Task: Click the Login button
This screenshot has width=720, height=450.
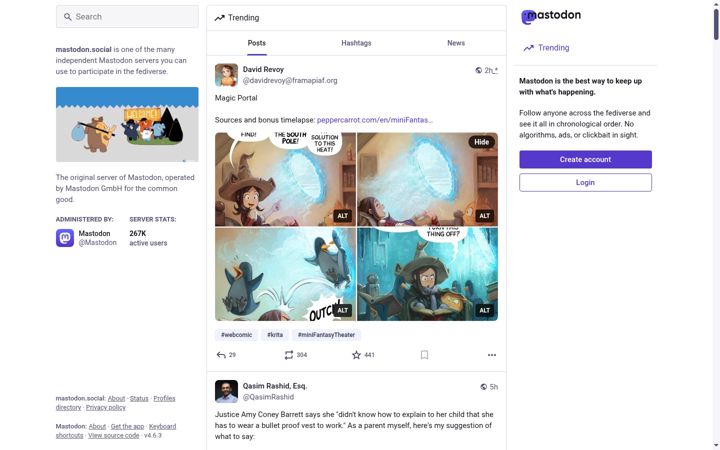Action: (x=585, y=182)
